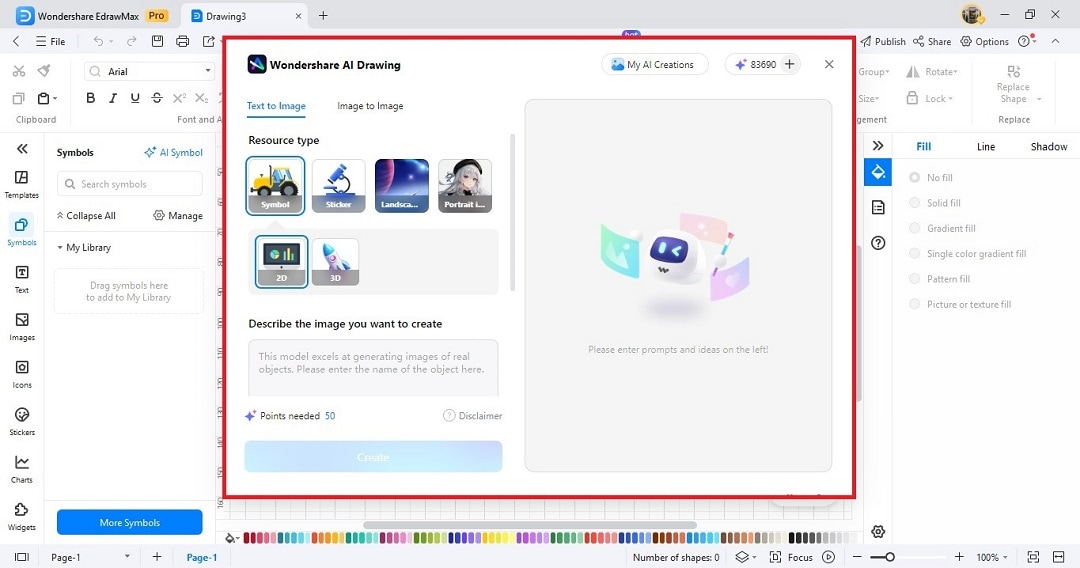The image size is (1080, 568).
Task: Click the Search symbols field
Action: (129, 184)
